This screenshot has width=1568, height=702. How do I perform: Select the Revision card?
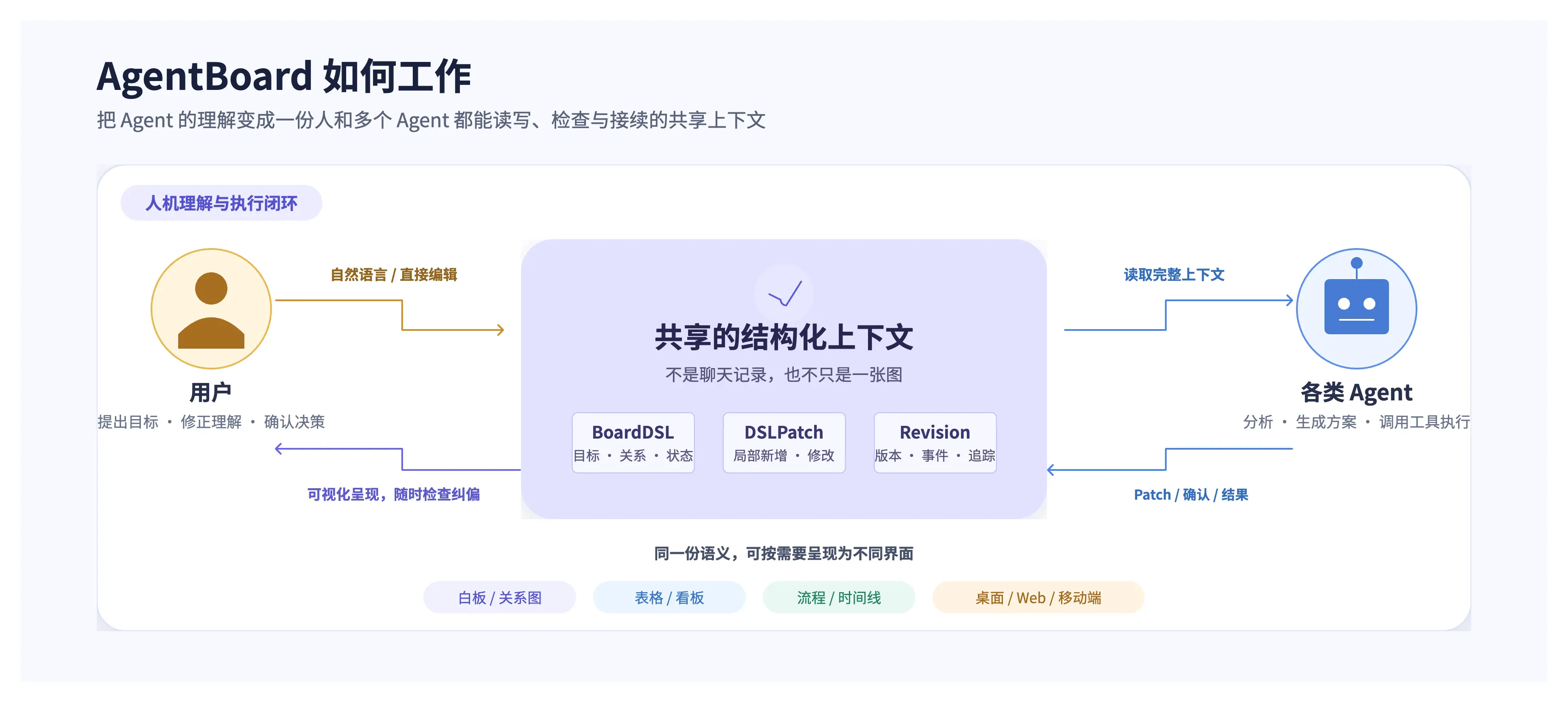pyautogui.click(x=935, y=443)
